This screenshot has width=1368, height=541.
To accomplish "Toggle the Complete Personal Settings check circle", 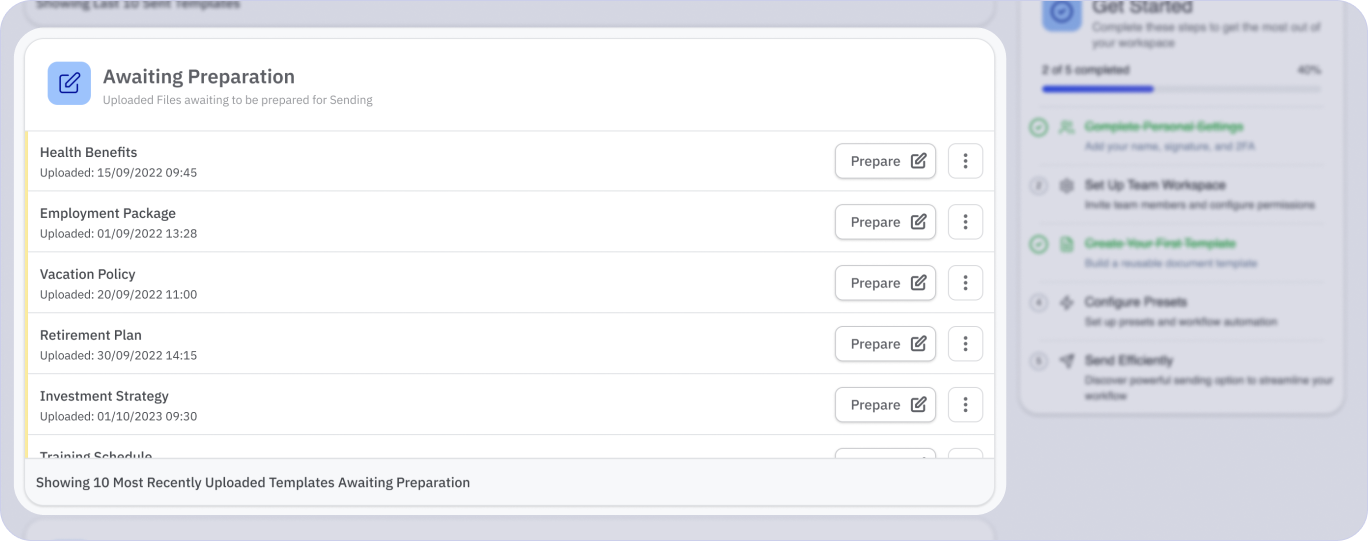I will (1039, 127).
